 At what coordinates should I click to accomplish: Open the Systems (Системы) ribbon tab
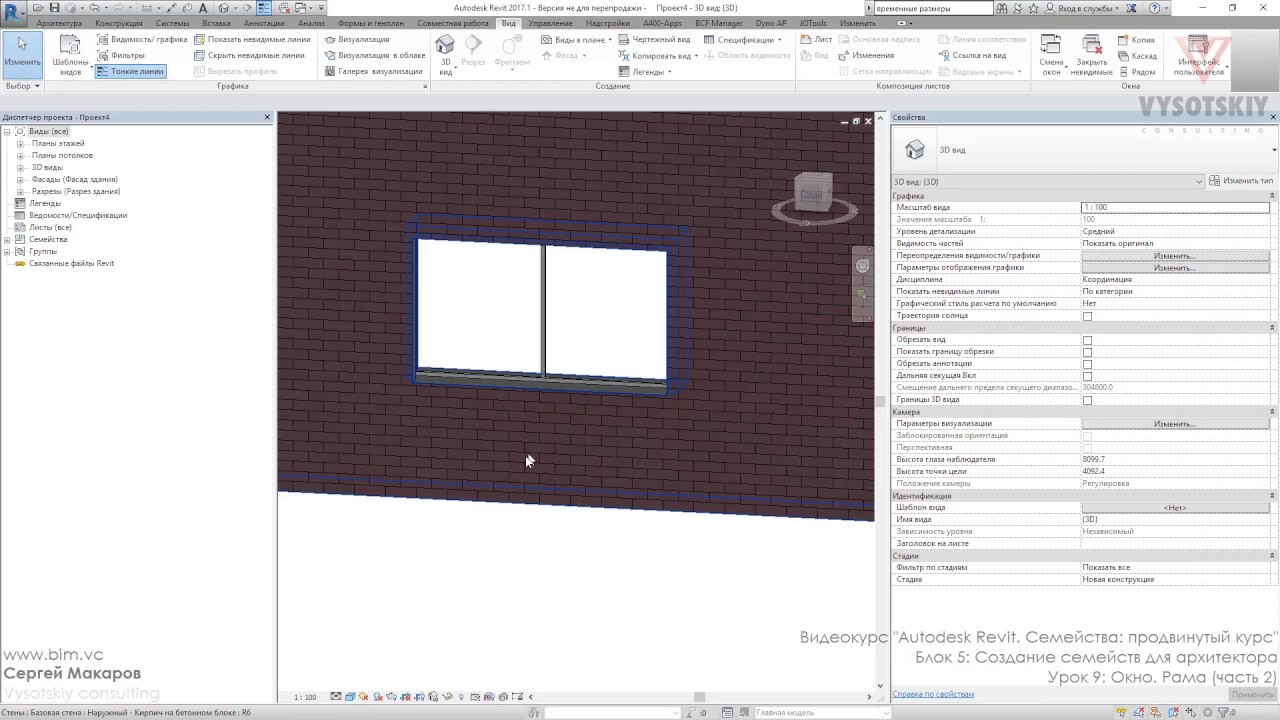pos(172,23)
